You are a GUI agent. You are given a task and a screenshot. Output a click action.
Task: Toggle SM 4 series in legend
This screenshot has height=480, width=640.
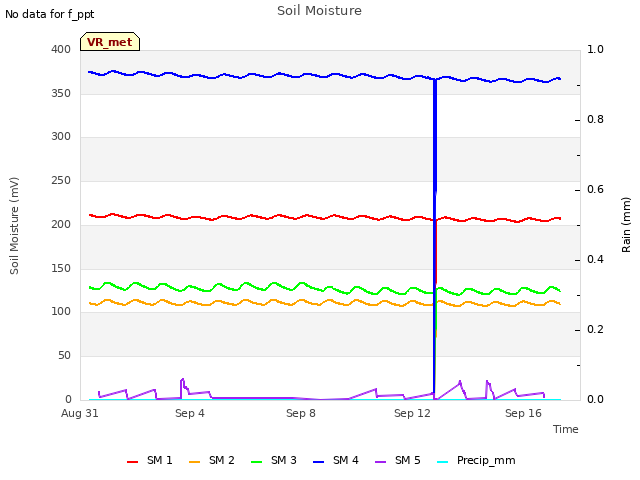coord(336,460)
